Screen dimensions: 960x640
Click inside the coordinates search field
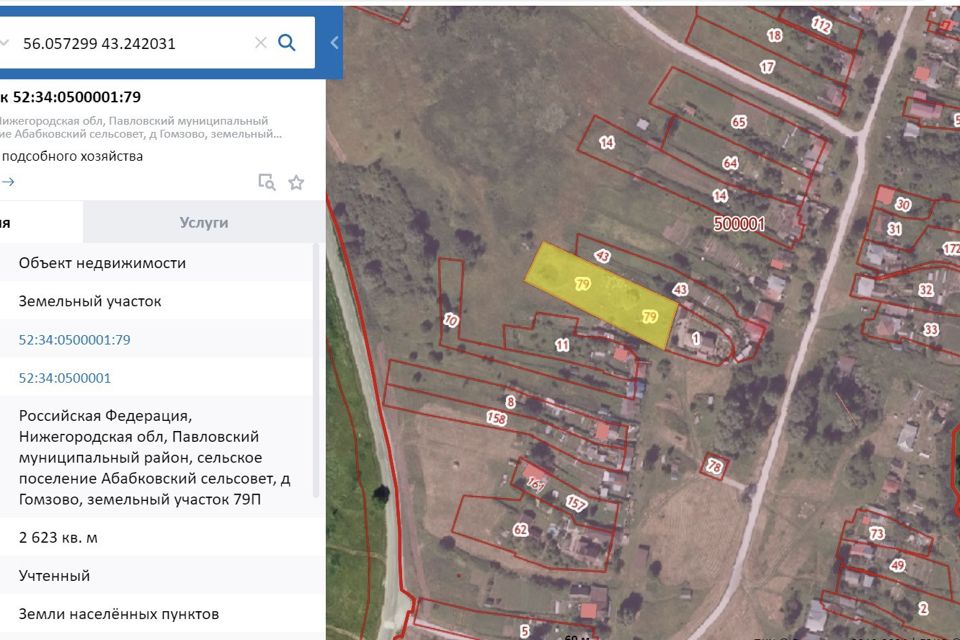pyautogui.click(x=135, y=43)
